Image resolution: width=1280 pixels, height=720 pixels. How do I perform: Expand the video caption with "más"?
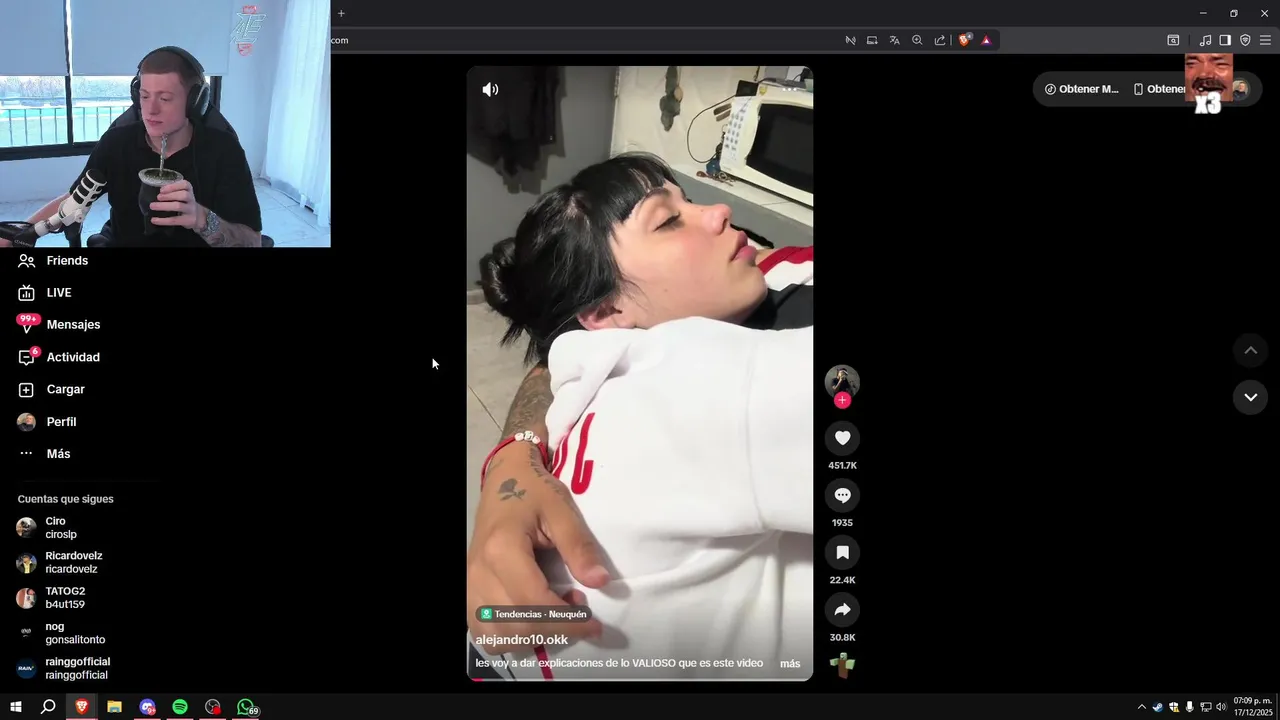click(x=790, y=664)
